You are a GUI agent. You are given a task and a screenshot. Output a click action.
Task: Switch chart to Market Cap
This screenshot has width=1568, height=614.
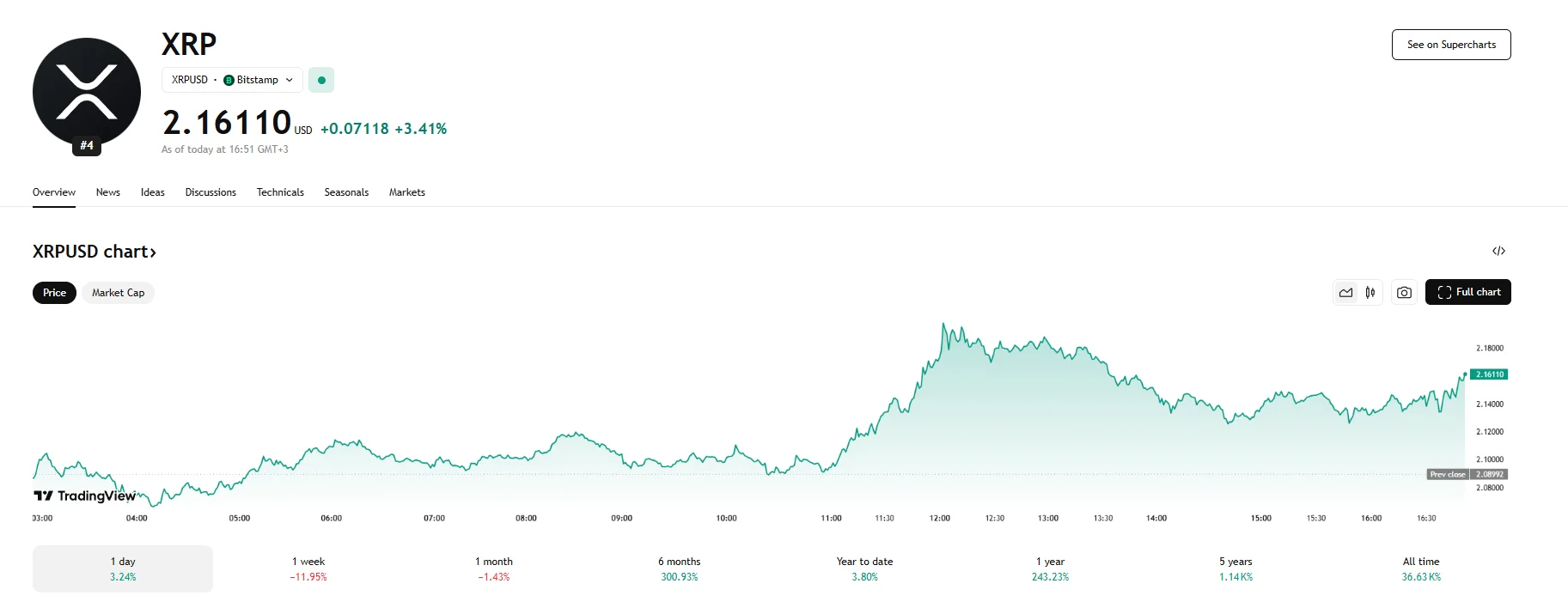tap(118, 293)
